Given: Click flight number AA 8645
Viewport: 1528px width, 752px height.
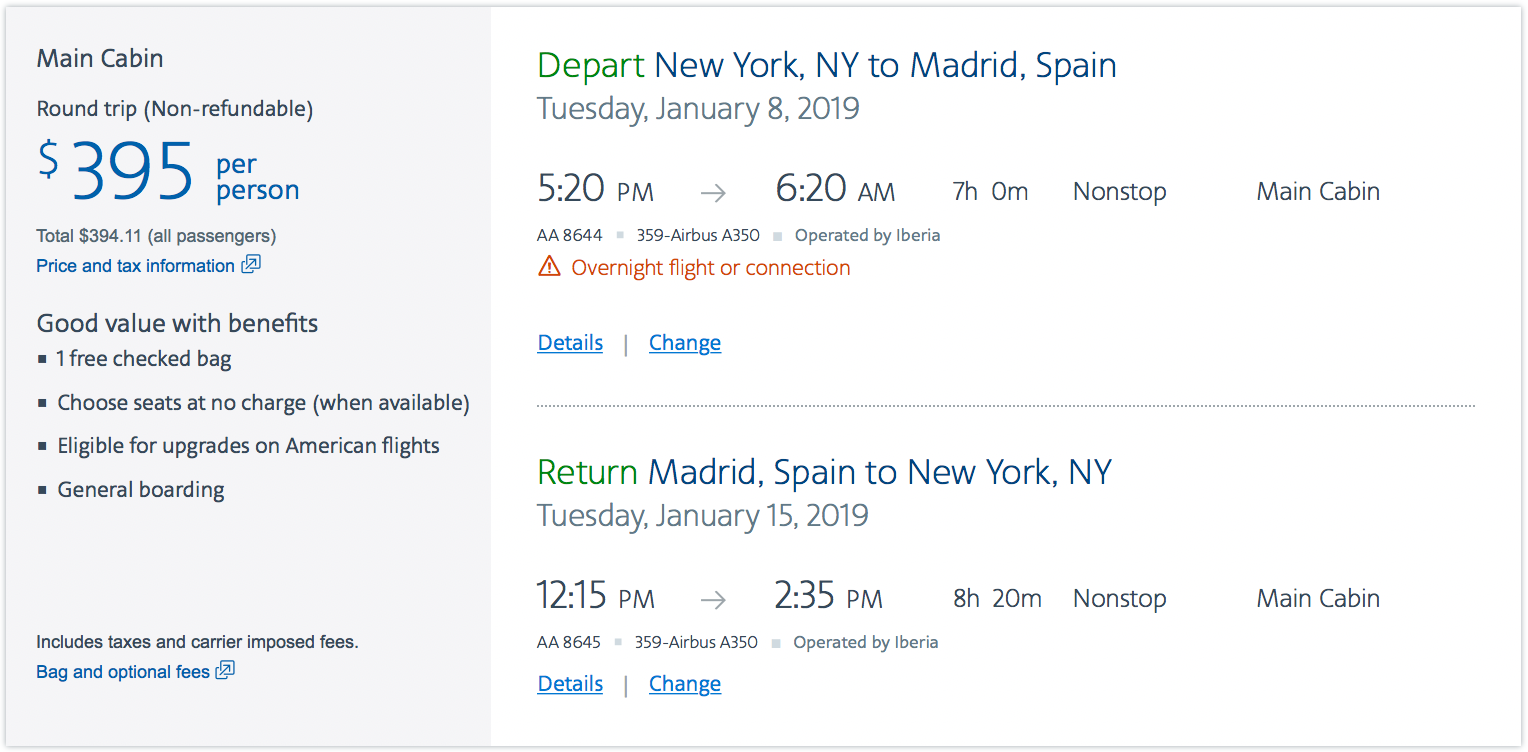Looking at the screenshot, I should tap(569, 642).
